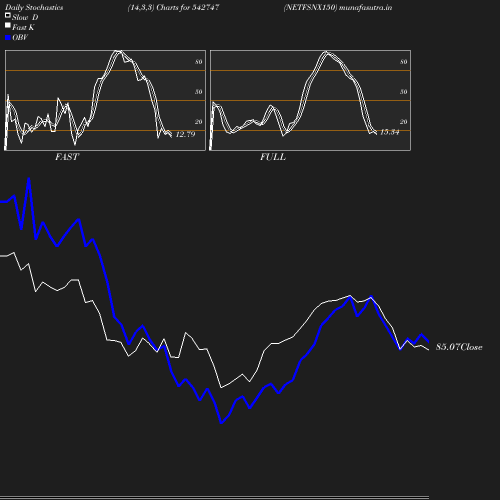Click the FULL chart value 15.34
Image resolution: width=500 pixels, height=500 pixels.
(390, 132)
